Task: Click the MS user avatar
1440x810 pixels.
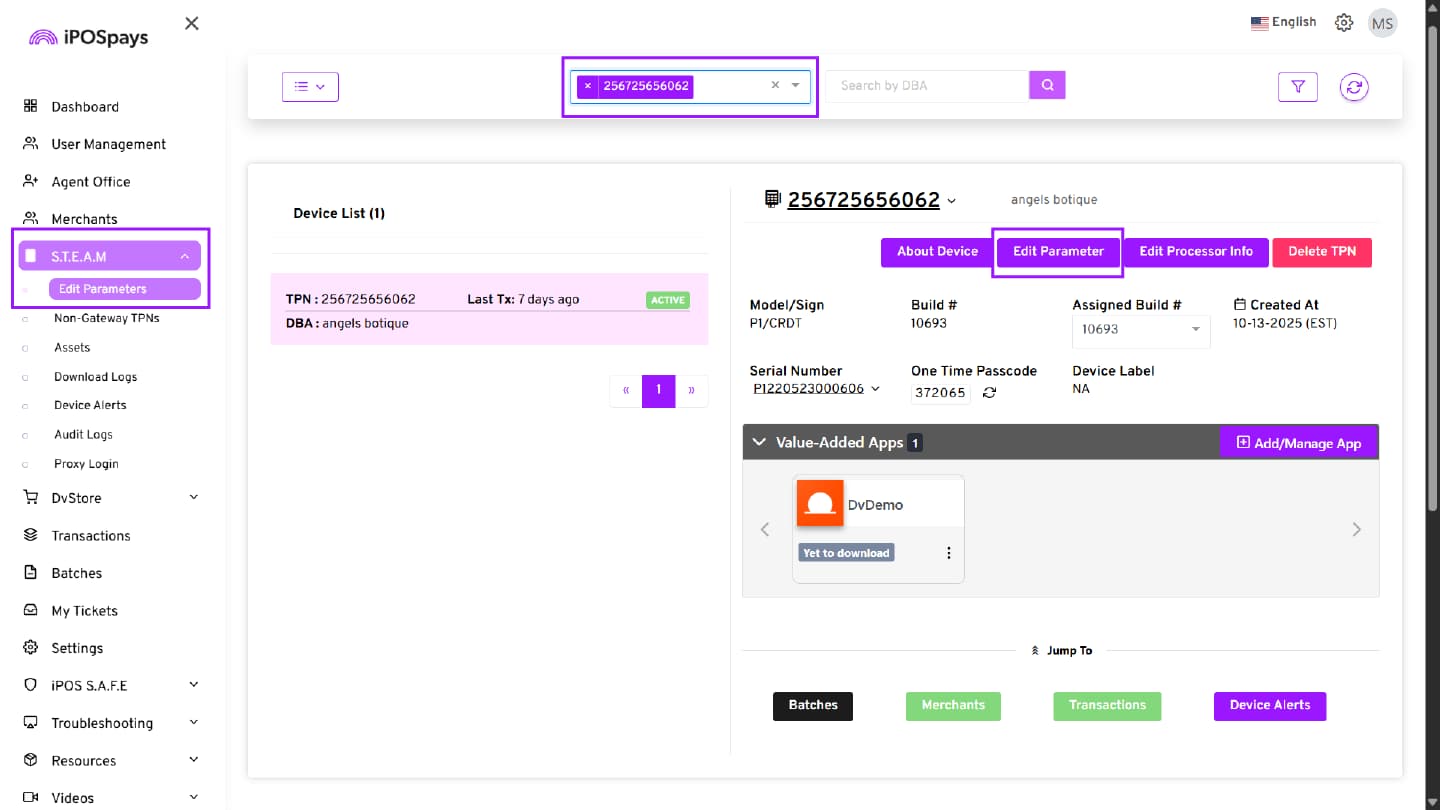Action: (1382, 23)
